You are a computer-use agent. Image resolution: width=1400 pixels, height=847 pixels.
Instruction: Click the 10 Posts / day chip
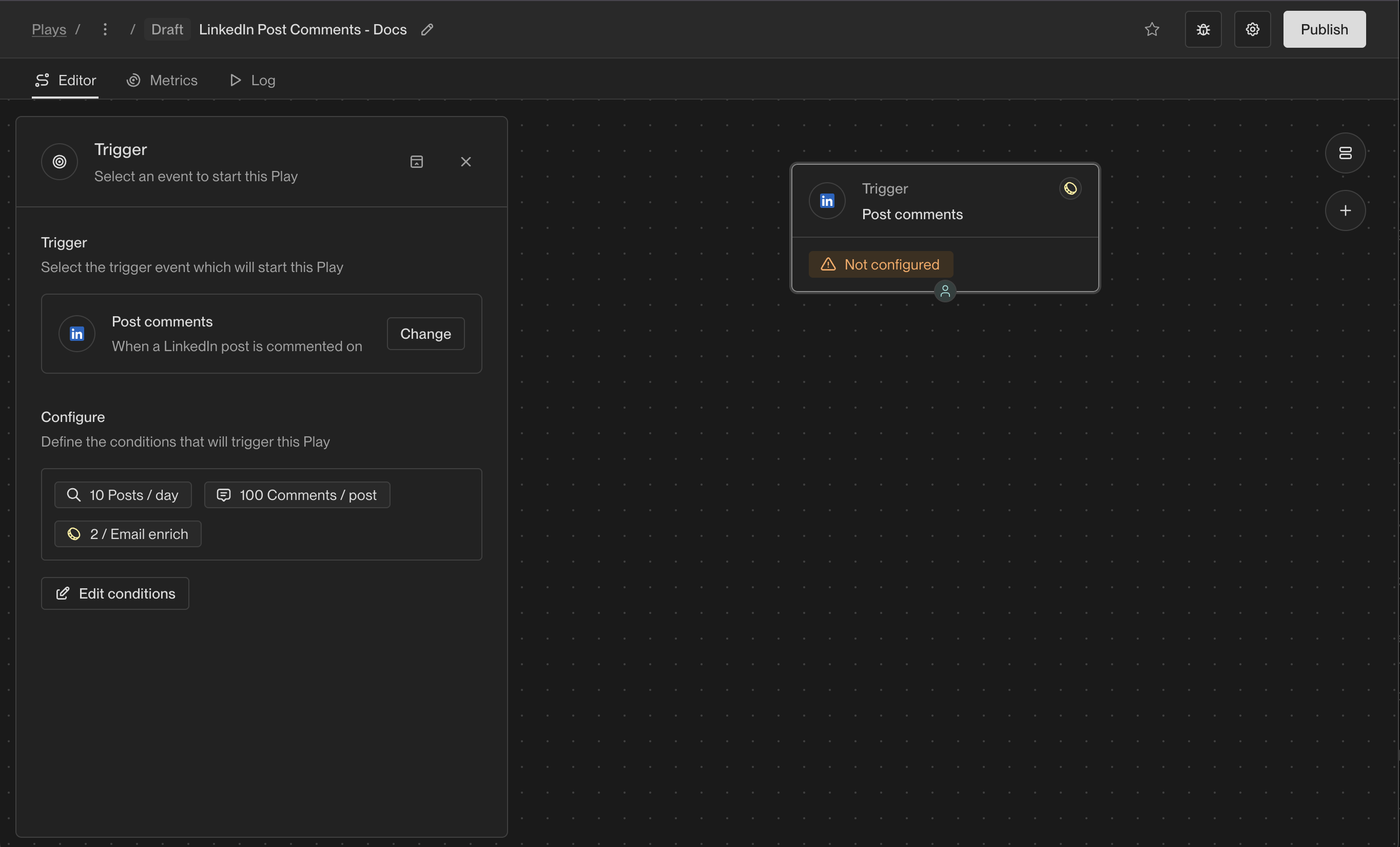(123, 495)
